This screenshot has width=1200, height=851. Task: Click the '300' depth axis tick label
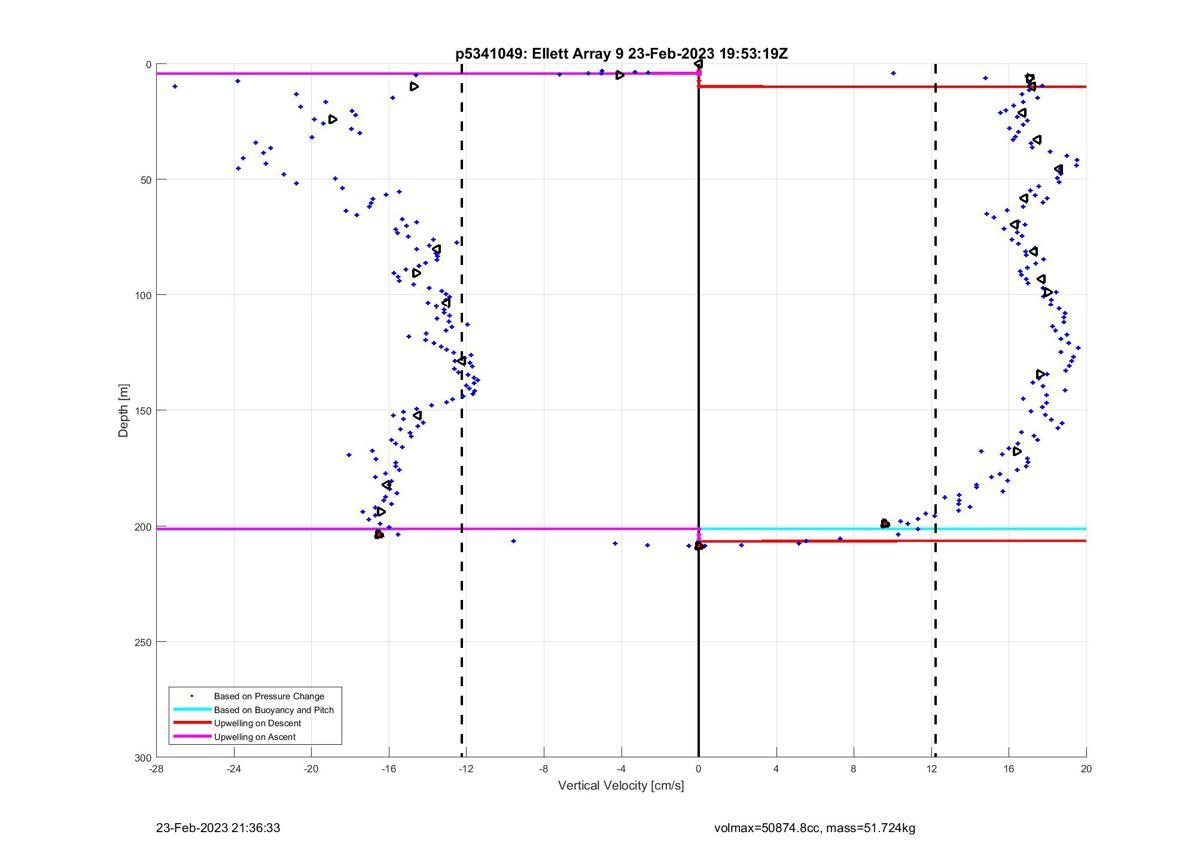(x=143, y=757)
